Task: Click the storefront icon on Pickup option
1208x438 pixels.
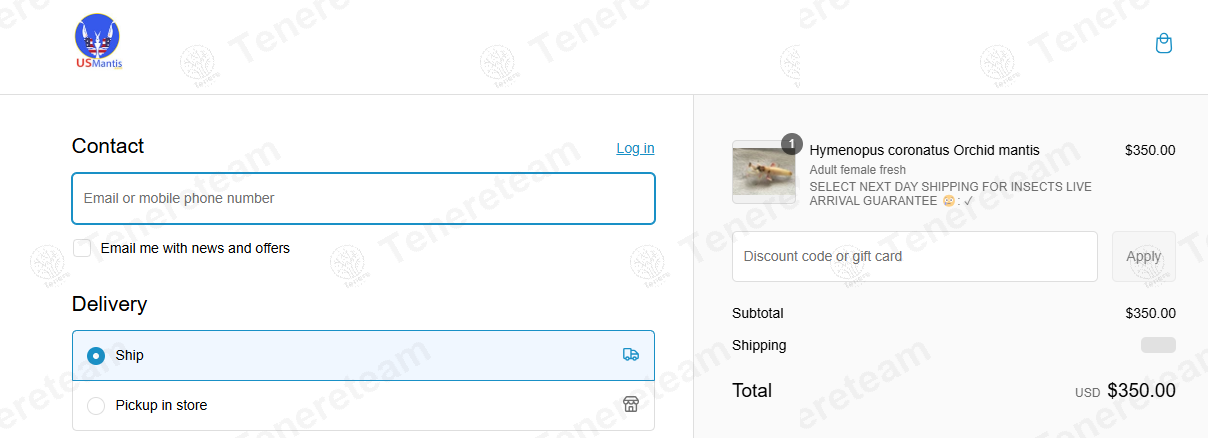Action: point(630,404)
